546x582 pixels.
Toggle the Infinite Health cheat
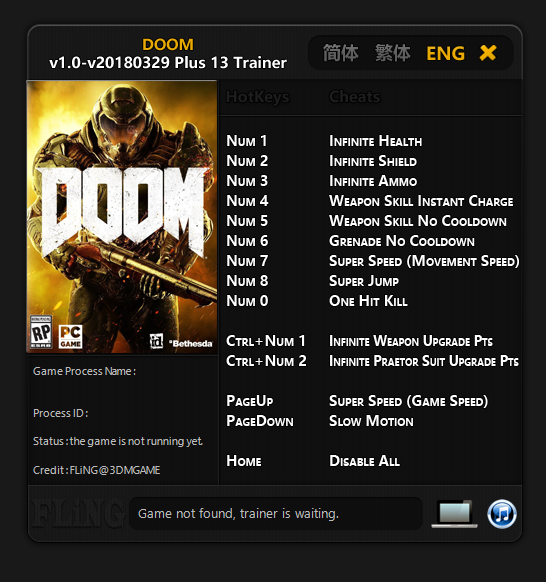[x=375, y=141]
